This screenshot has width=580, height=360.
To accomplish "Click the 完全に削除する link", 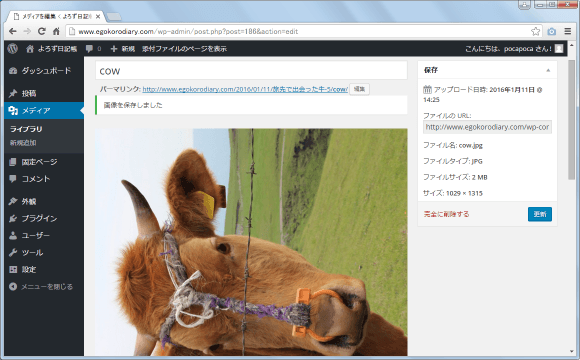I will (446, 214).
